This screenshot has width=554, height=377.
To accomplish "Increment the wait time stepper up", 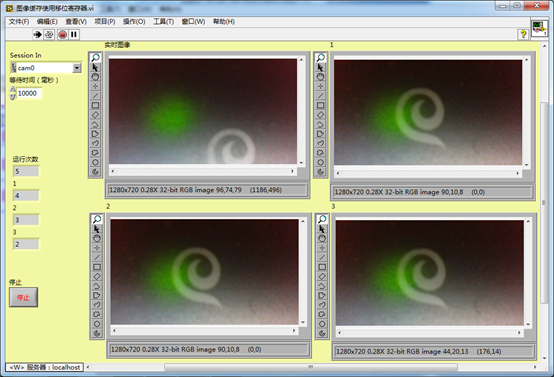I will point(13,90).
